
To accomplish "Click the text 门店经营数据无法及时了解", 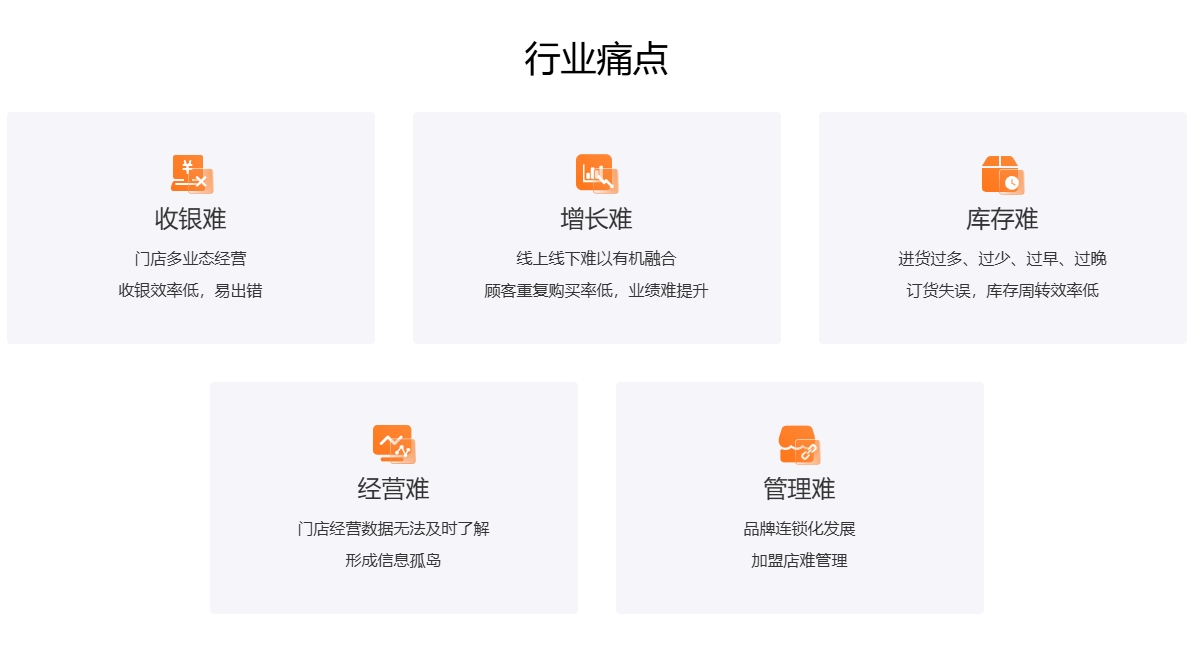I will 393,529.
